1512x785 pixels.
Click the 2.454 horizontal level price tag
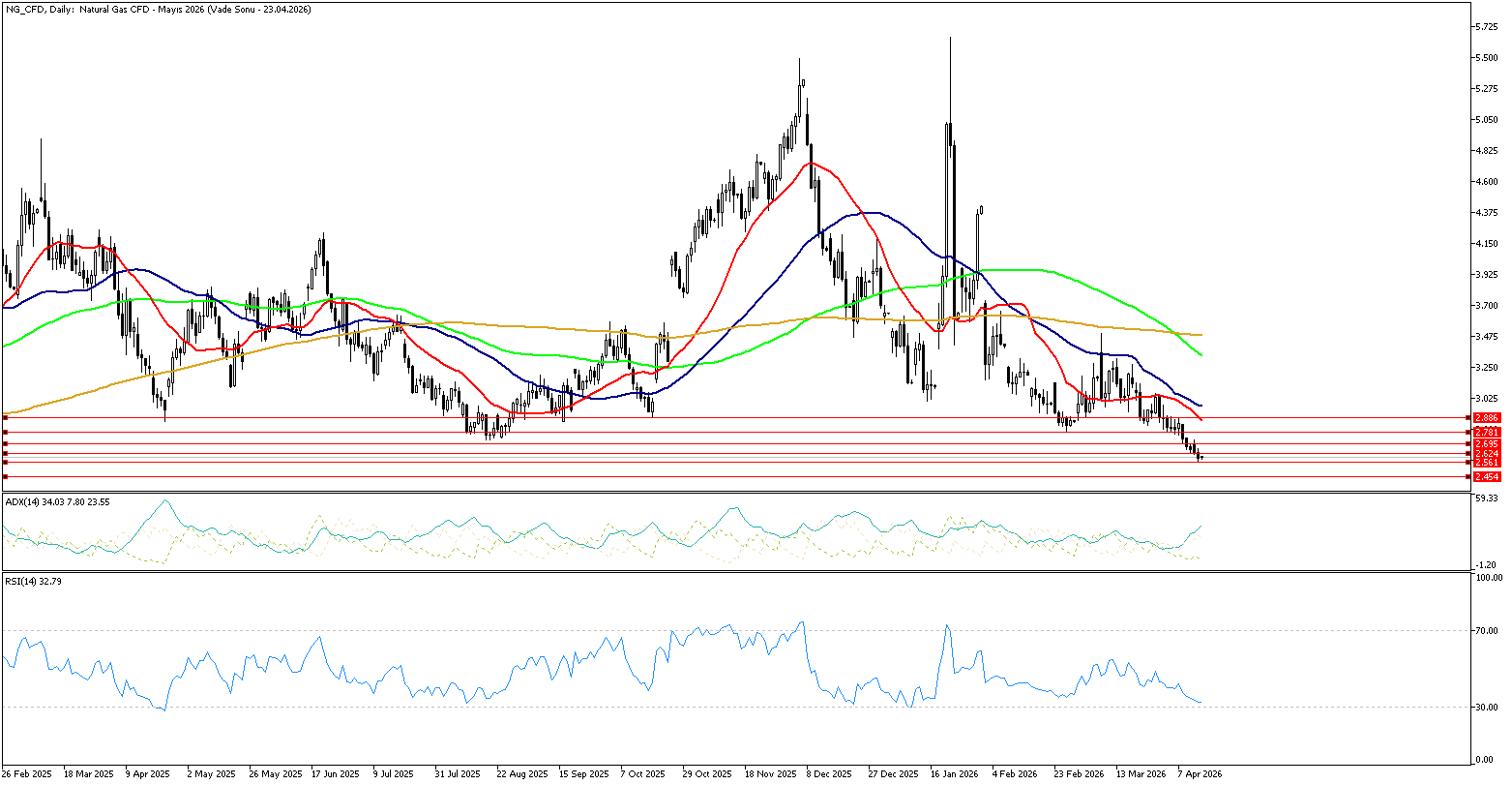[1486, 476]
